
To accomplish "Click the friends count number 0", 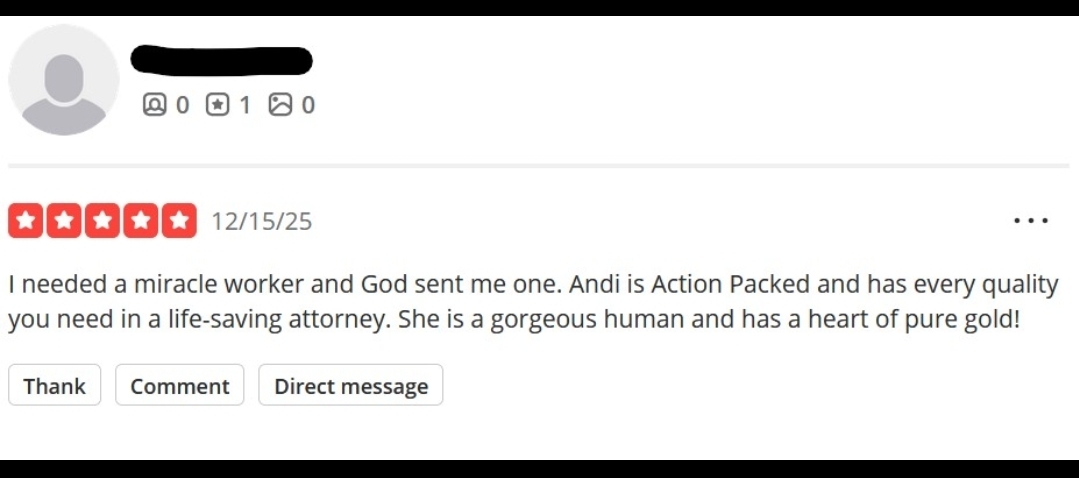I will click(x=182, y=104).
